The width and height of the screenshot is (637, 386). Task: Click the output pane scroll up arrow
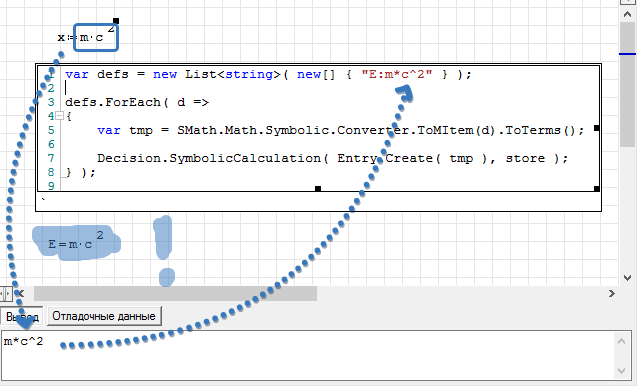(x=622, y=341)
